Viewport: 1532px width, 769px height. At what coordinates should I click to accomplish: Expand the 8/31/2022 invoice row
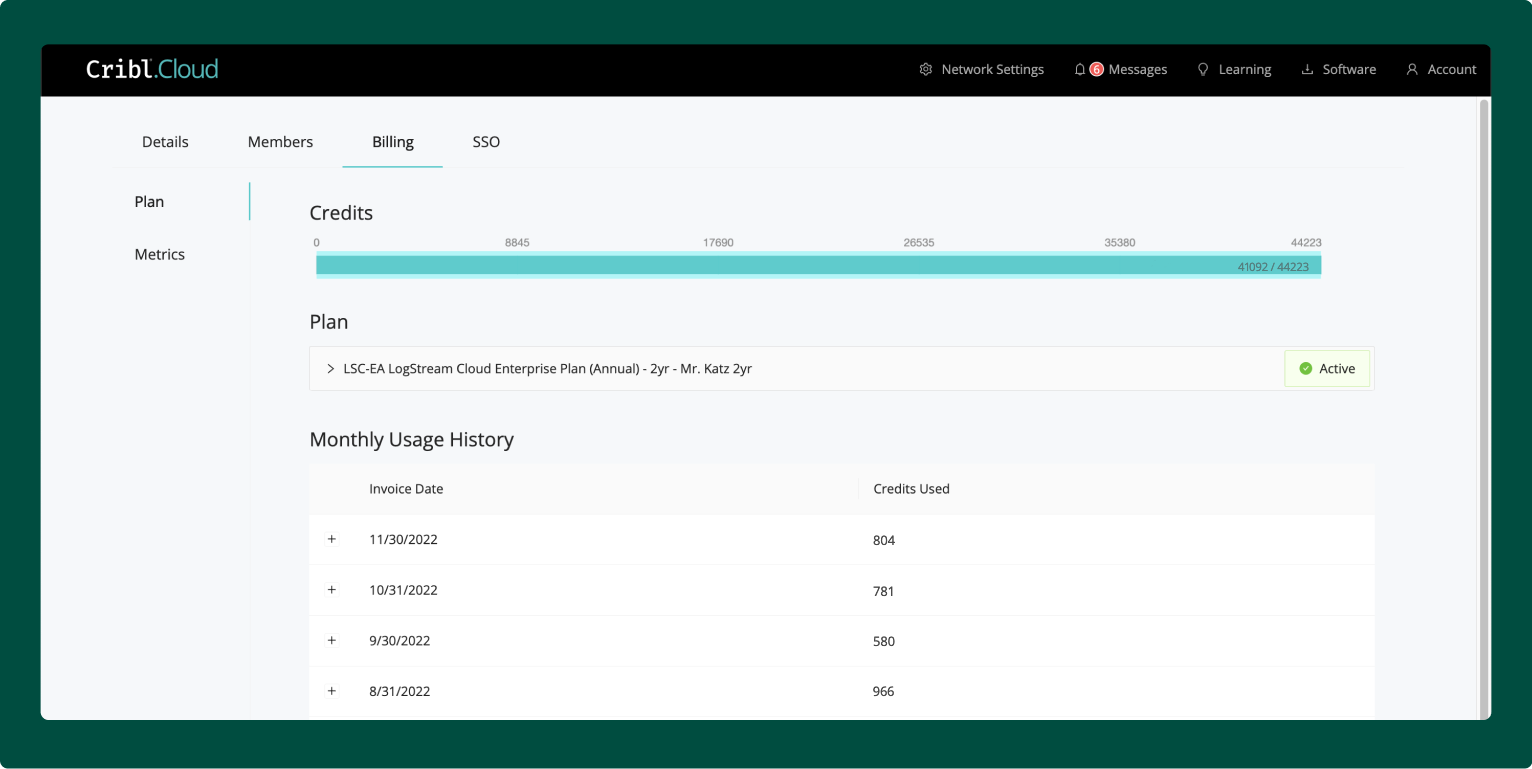(x=332, y=691)
